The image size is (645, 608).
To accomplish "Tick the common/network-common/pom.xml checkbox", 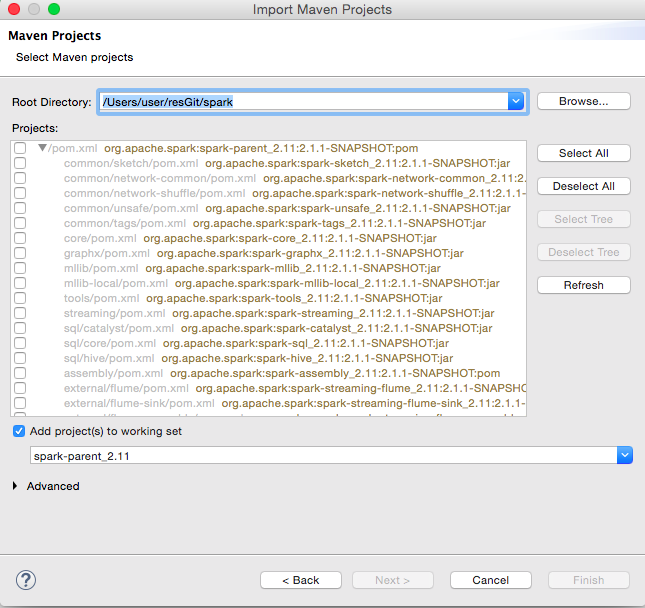I will [20, 178].
